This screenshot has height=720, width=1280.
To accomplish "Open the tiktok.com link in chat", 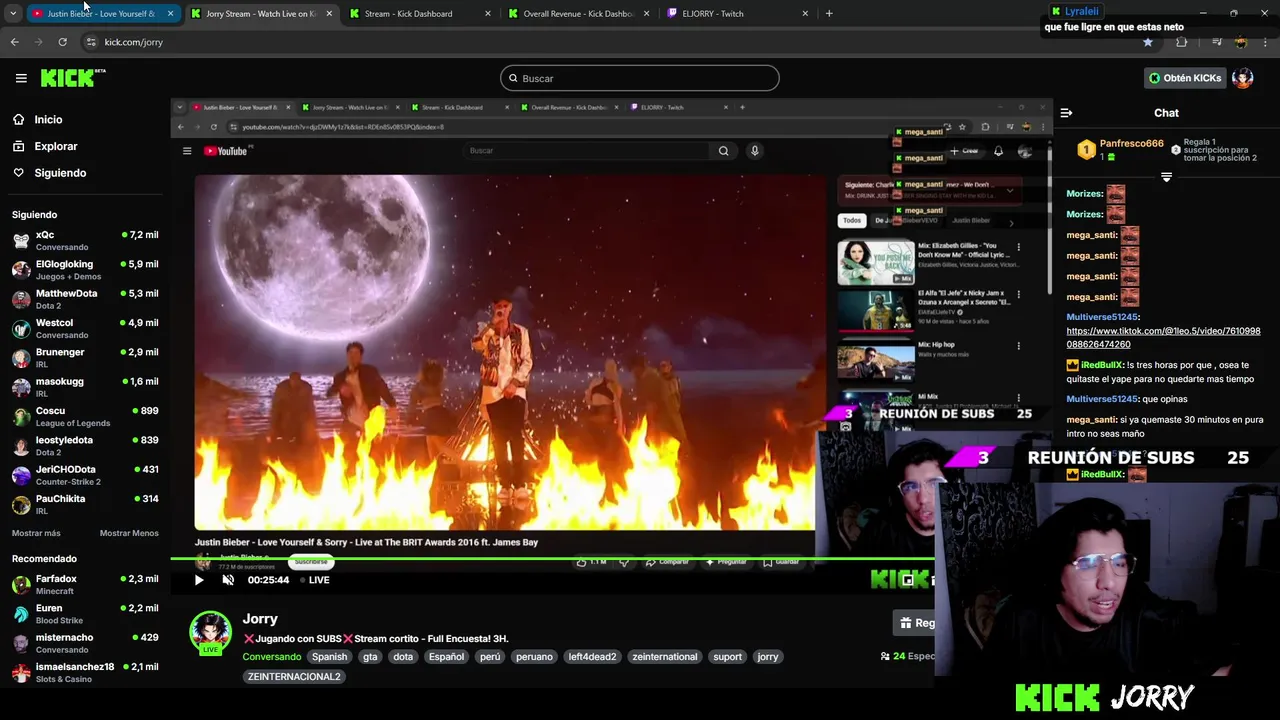I will [x=1163, y=338].
